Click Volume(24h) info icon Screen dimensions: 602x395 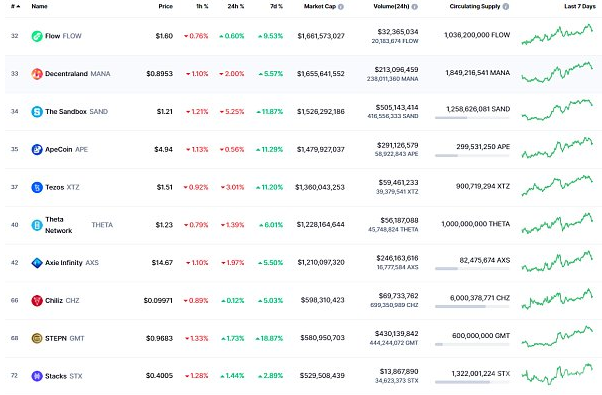coord(415,7)
